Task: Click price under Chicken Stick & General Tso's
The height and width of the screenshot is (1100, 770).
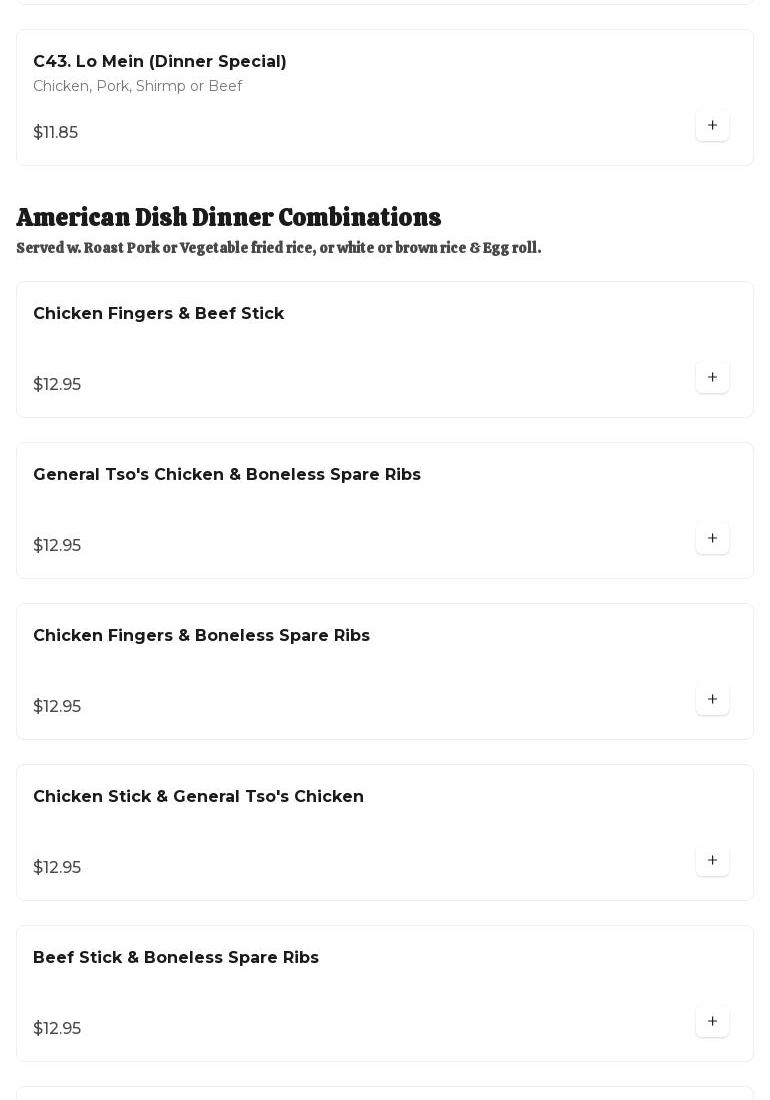Action: (x=57, y=868)
